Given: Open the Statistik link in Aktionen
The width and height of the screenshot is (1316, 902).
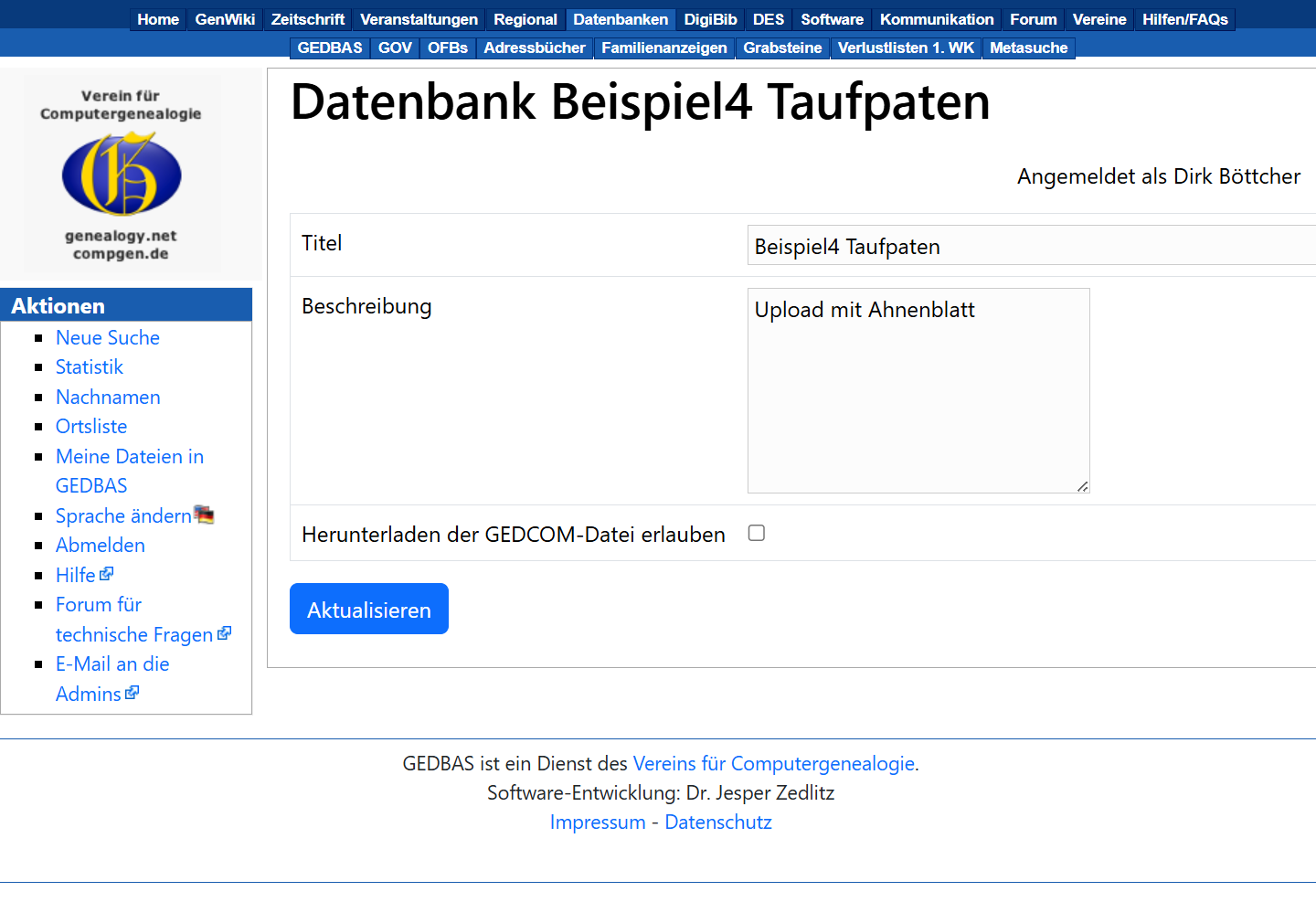Looking at the screenshot, I should click(90, 367).
